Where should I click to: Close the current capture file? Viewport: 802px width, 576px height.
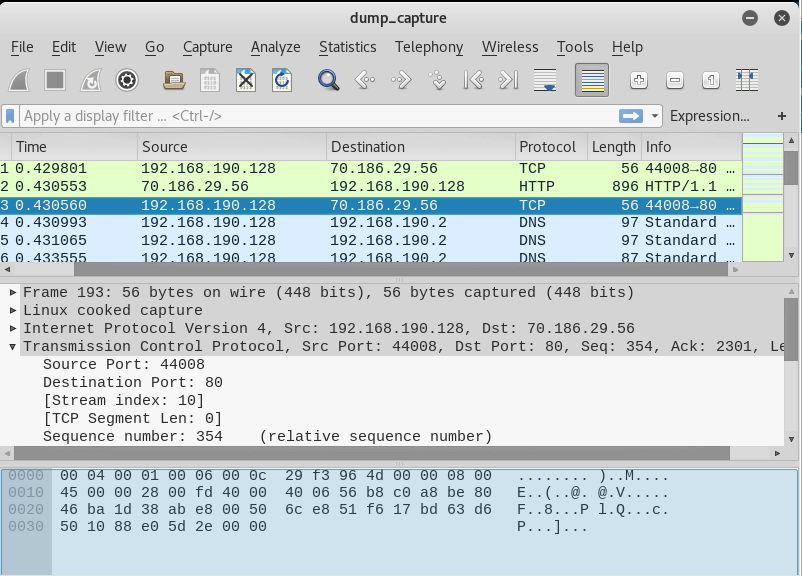pos(245,80)
